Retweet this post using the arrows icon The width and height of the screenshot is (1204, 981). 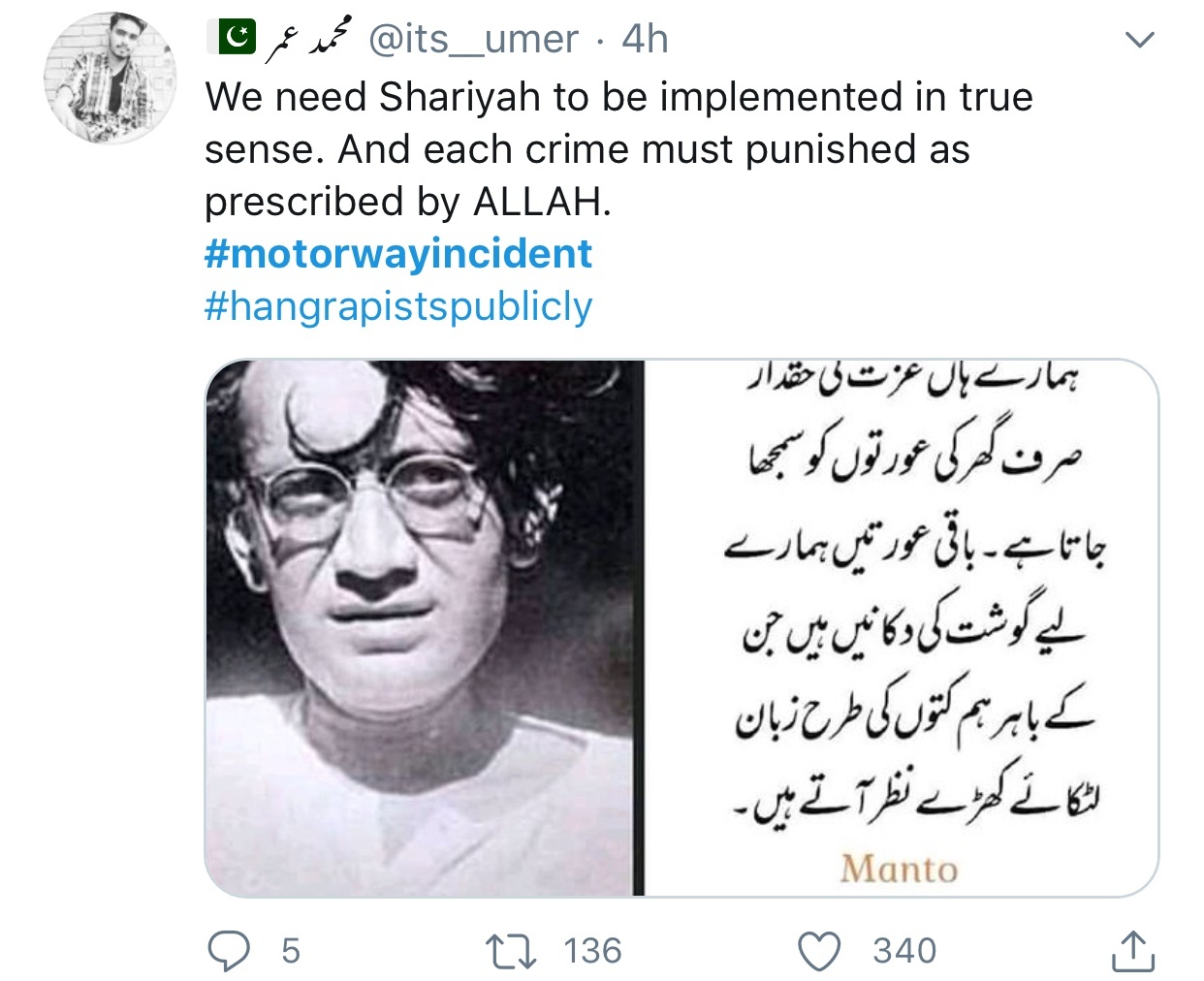[511, 951]
